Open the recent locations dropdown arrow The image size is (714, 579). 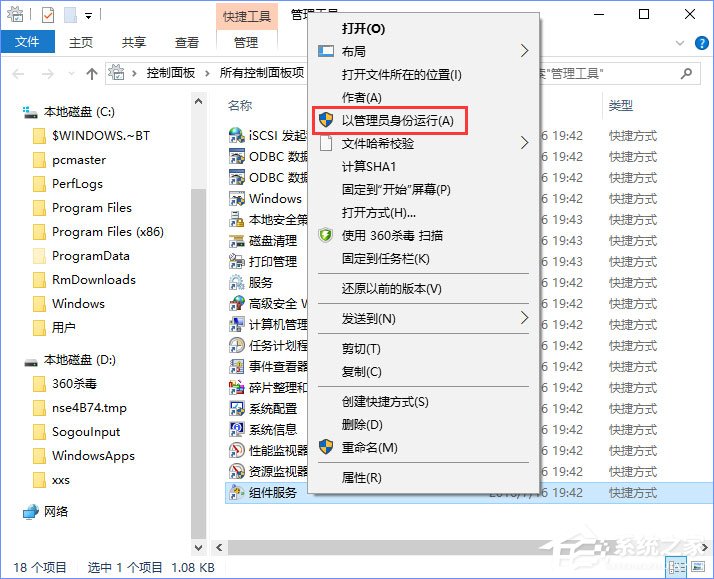71,73
